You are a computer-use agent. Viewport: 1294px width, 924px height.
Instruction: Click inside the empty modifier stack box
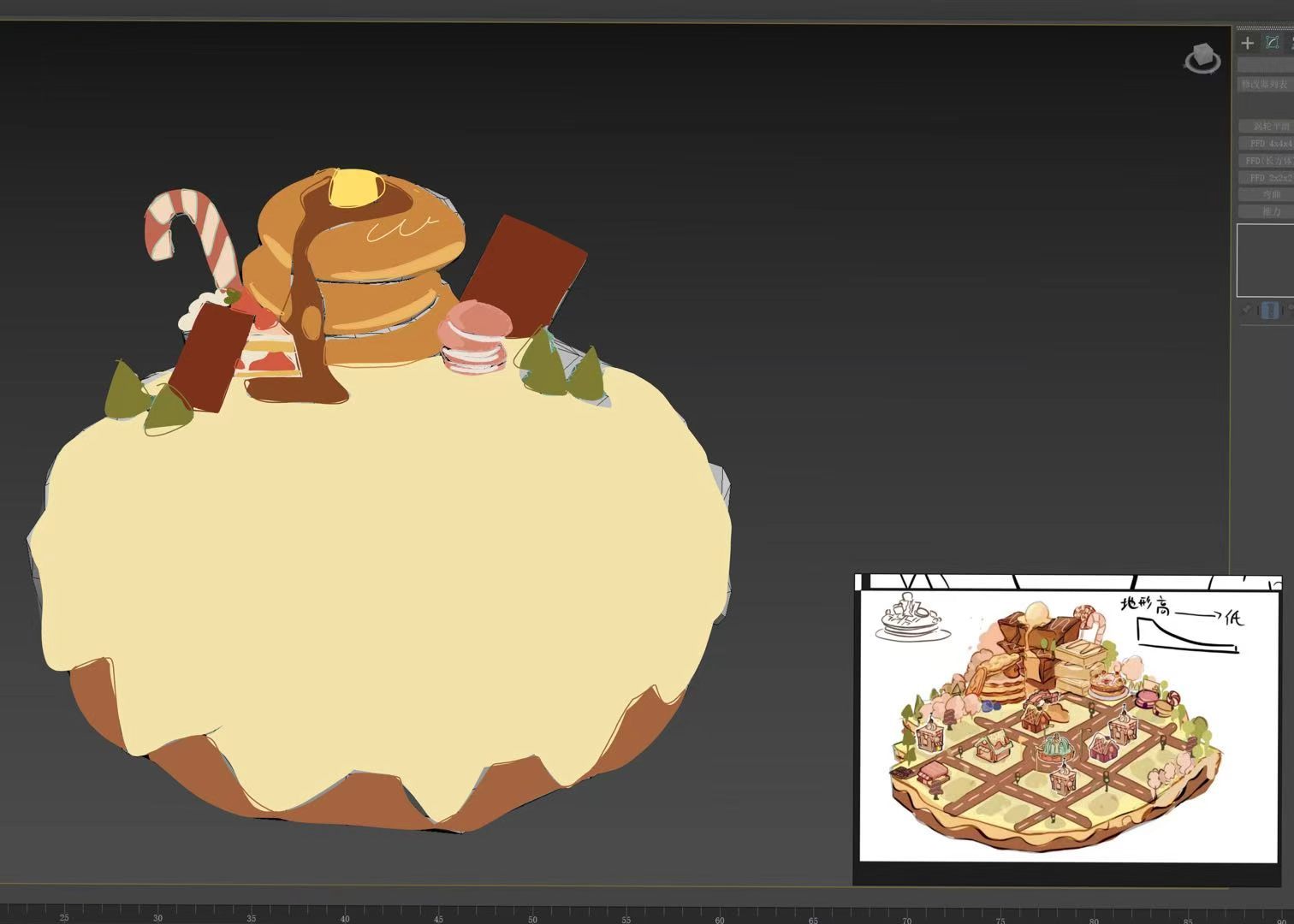(1266, 259)
